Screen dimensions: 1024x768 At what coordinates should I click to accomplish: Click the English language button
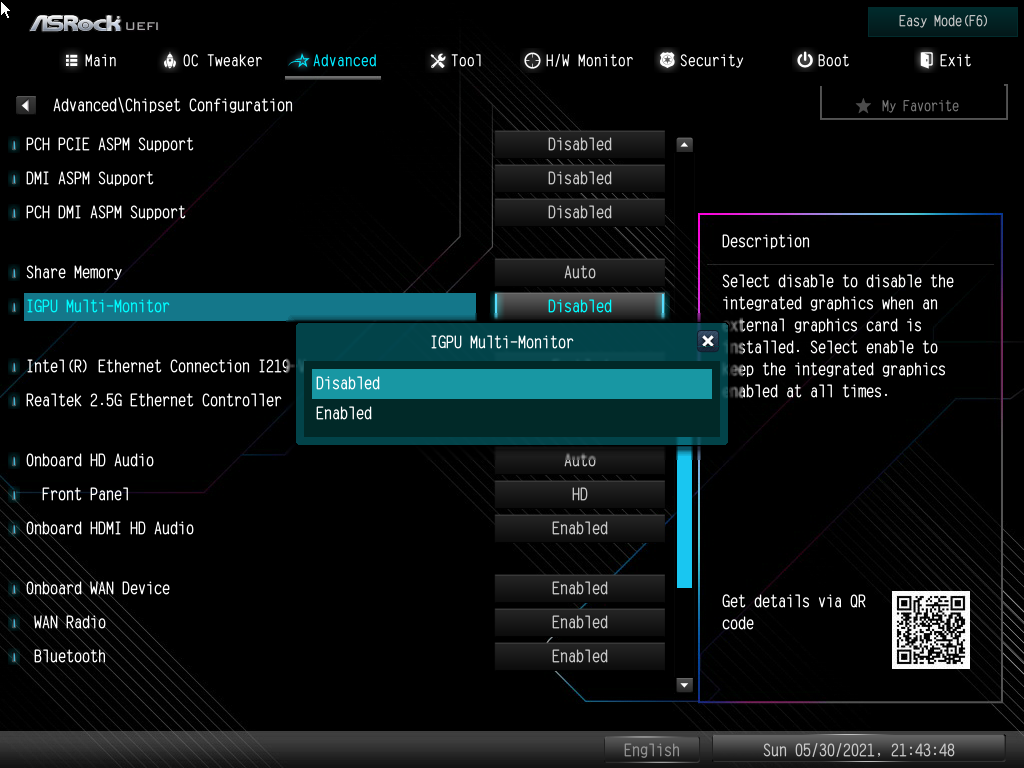652,750
